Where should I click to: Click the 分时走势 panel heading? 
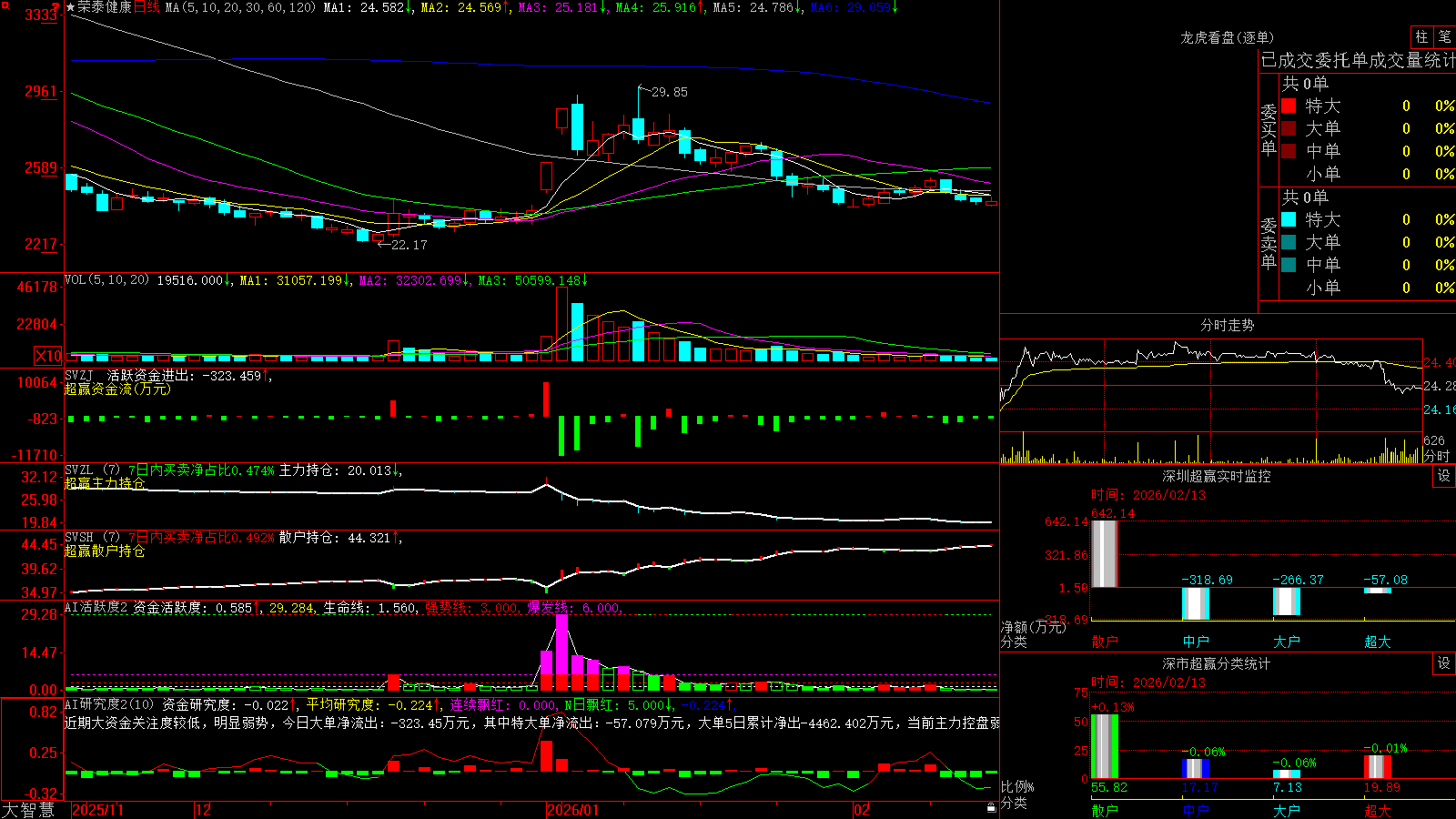(1227, 325)
